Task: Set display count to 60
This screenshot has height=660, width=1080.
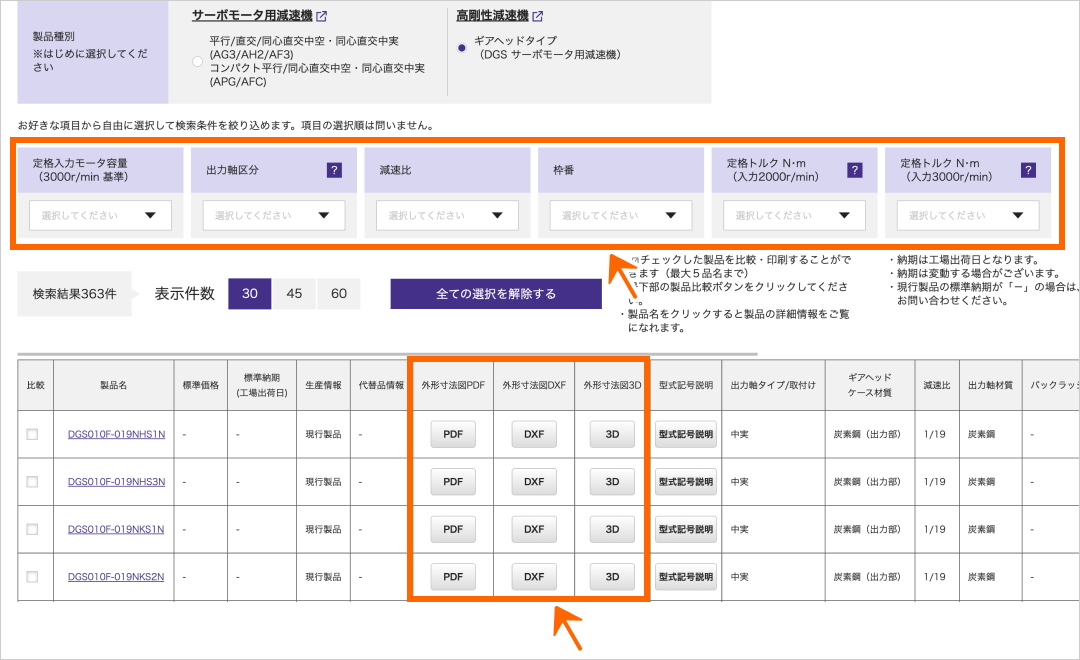Action: coord(339,294)
